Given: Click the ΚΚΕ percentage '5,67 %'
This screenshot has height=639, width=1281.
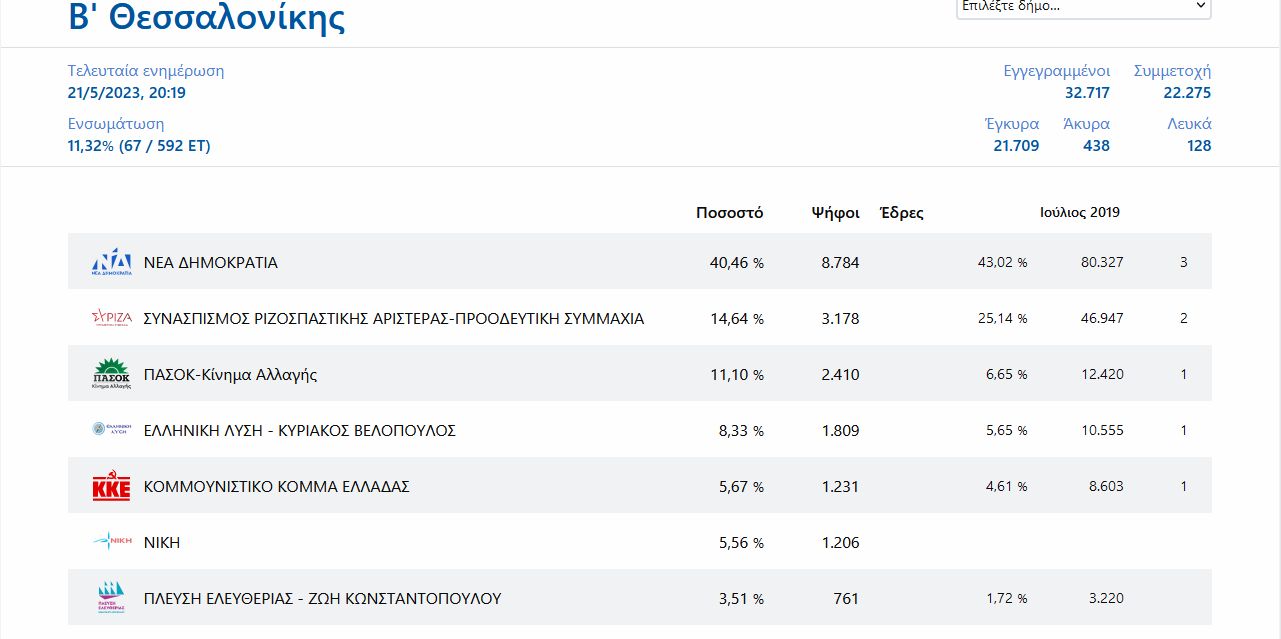Looking at the screenshot, I should [x=741, y=487].
